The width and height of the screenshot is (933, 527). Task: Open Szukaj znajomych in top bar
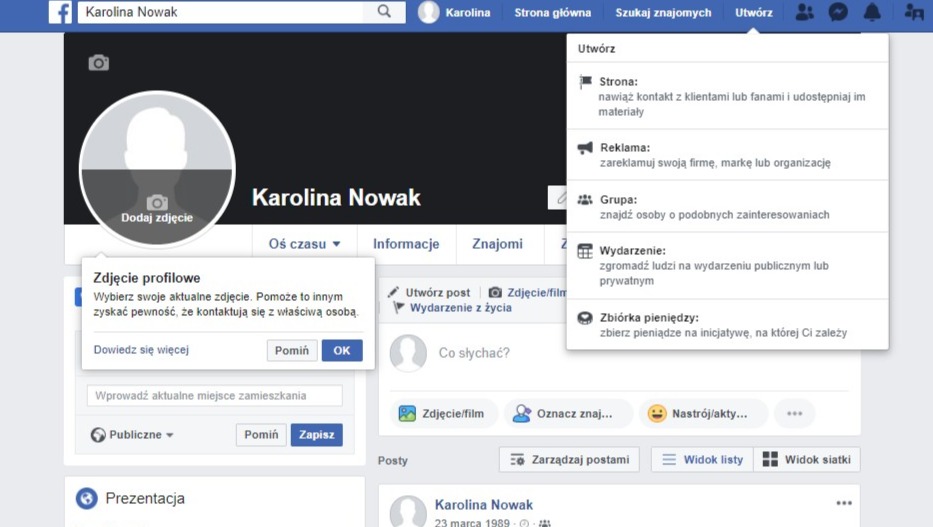pos(663,12)
